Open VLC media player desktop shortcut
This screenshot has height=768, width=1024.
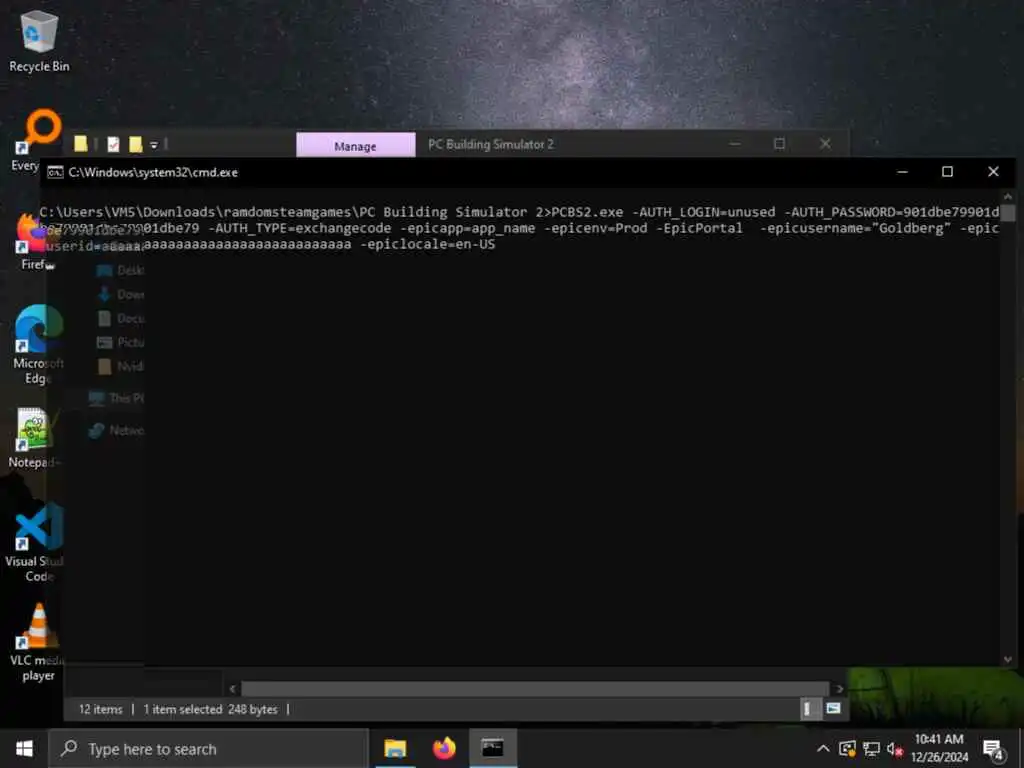click(x=38, y=643)
